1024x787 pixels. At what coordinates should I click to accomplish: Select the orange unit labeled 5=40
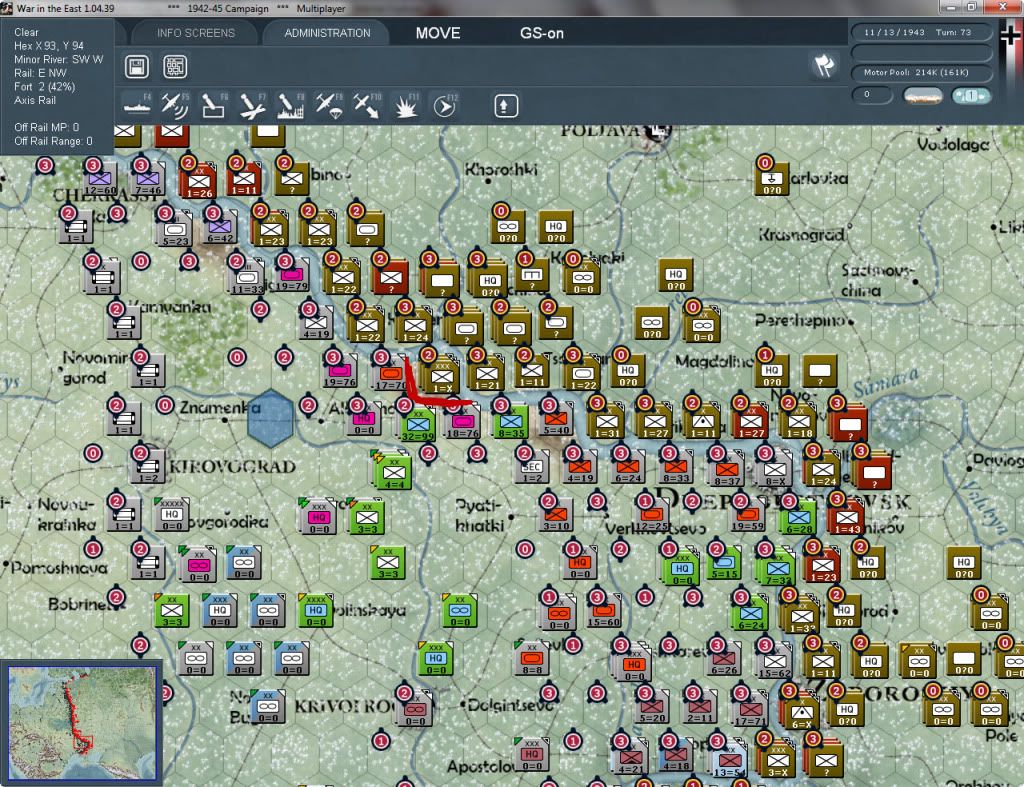[556, 419]
